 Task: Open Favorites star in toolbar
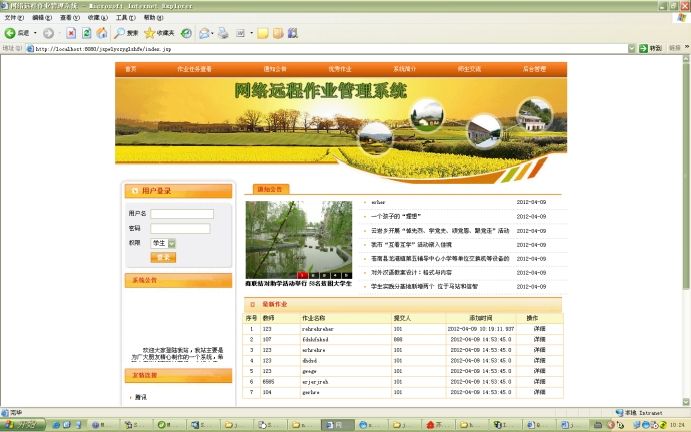pyautogui.click(x=150, y=33)
